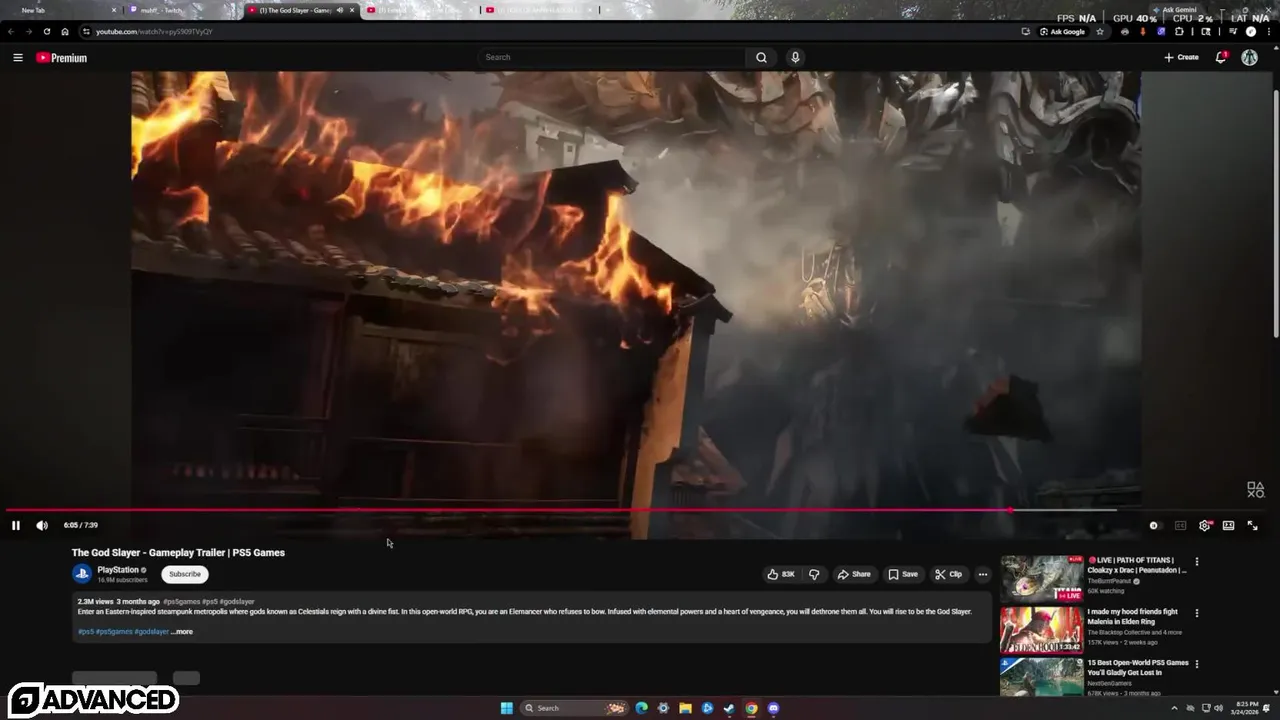Screen dimensions: 1280x720
Task: Show hidden system tray icons
Action: [x=1174, y=708]
